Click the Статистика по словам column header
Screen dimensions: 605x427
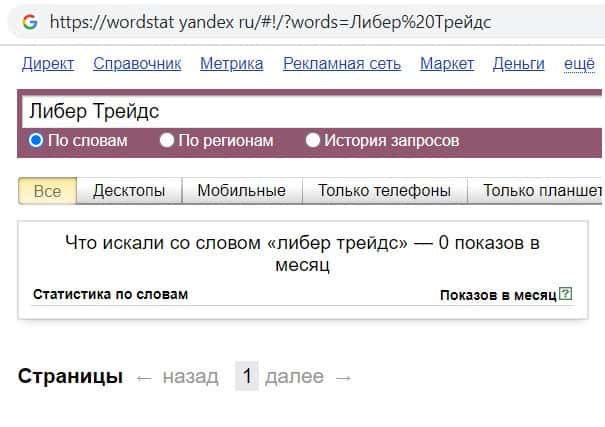(110, 294)
